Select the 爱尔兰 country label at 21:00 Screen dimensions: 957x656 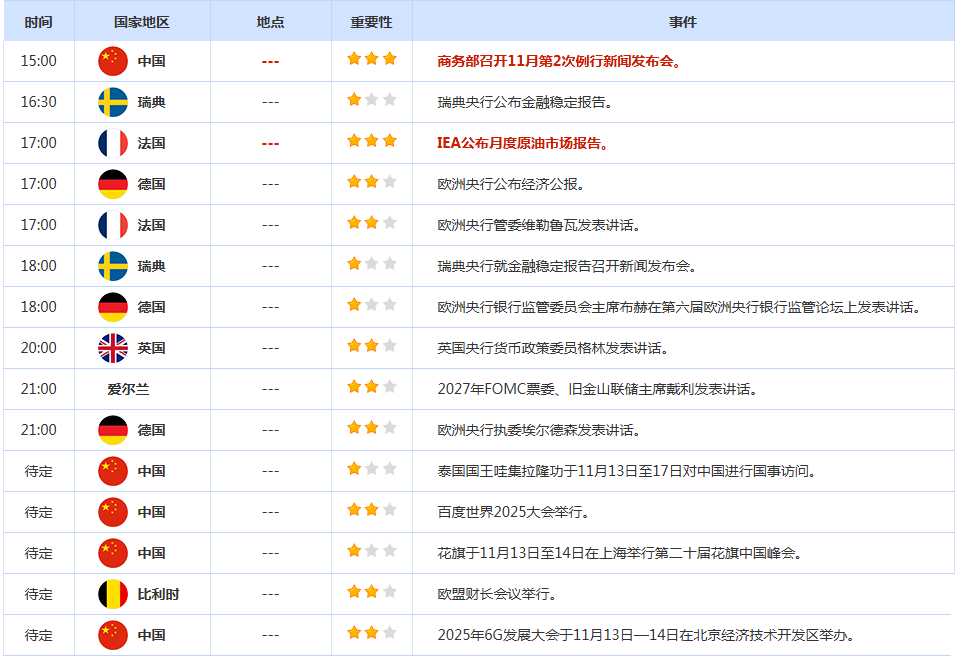(x=128, y=389)
